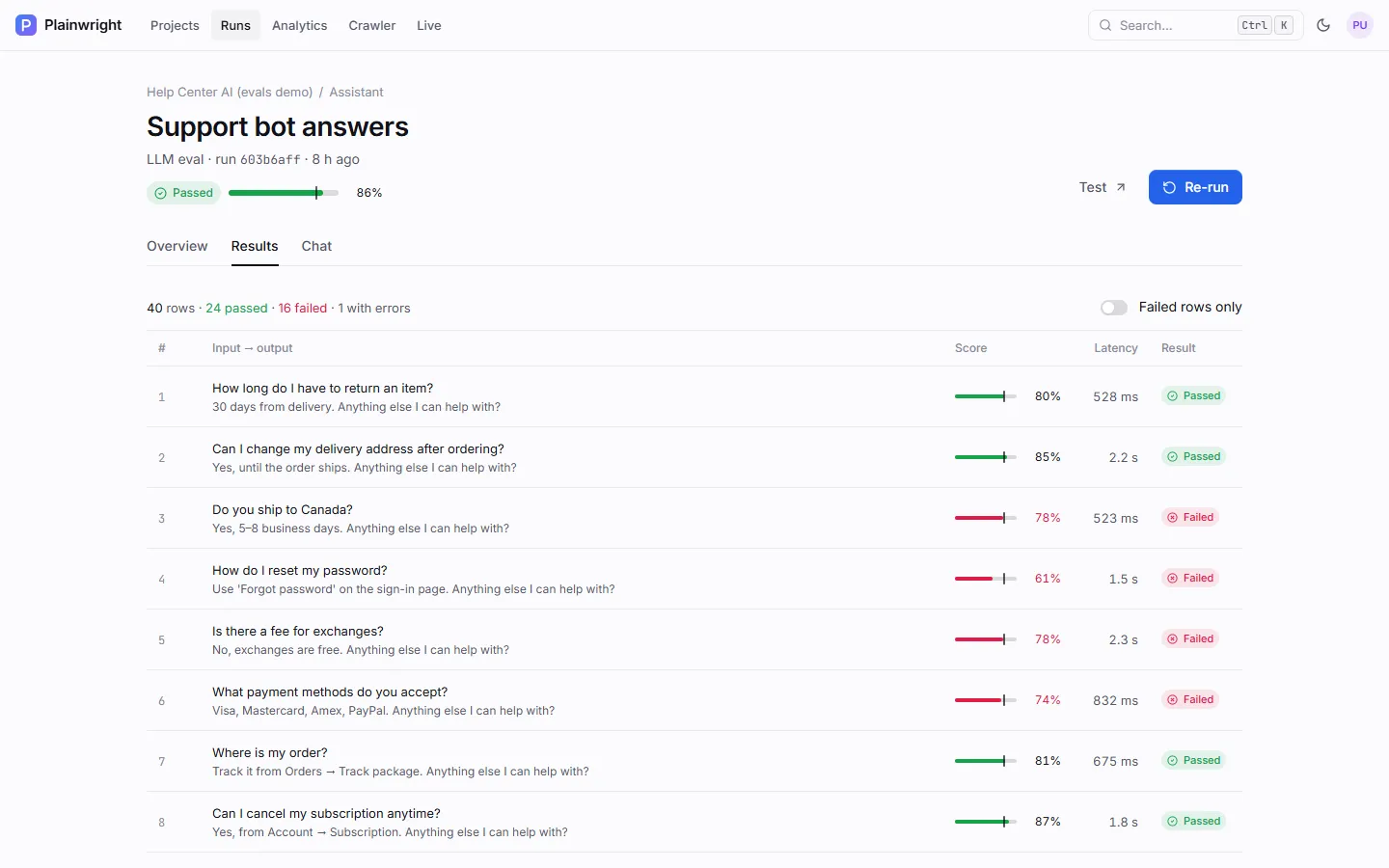
Task: Click the overall 86% score progress bar
Action: (x=284, y=193)
